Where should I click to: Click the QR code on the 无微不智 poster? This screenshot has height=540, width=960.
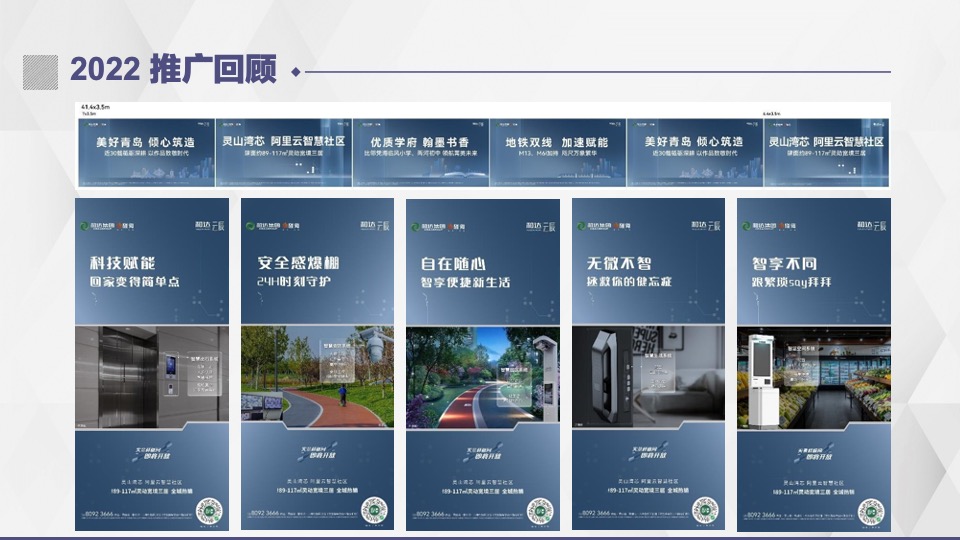(x=705, y=509)
